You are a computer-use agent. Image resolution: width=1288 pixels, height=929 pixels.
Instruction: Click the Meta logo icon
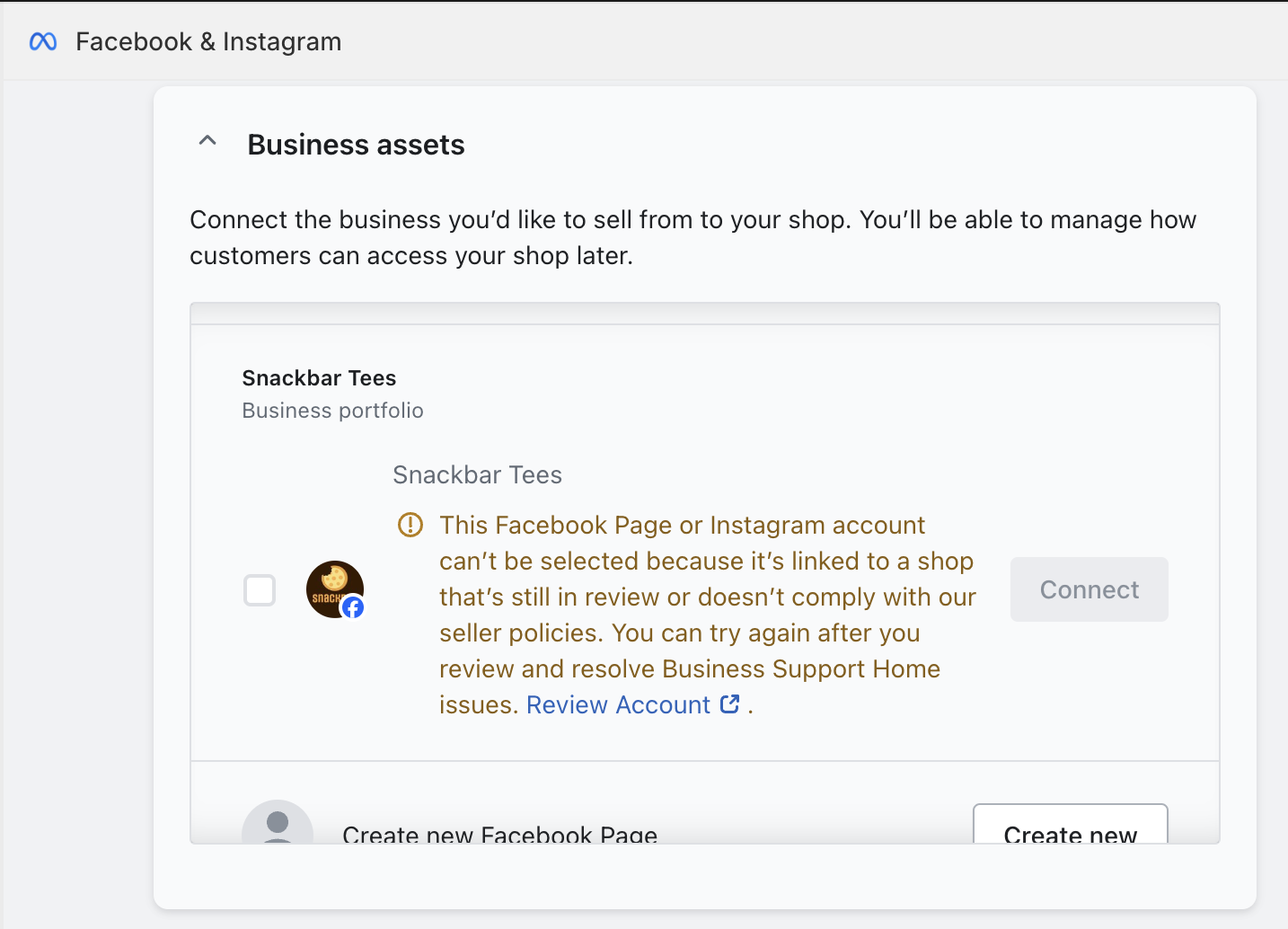pyautogui.click(x=43, y=41)
